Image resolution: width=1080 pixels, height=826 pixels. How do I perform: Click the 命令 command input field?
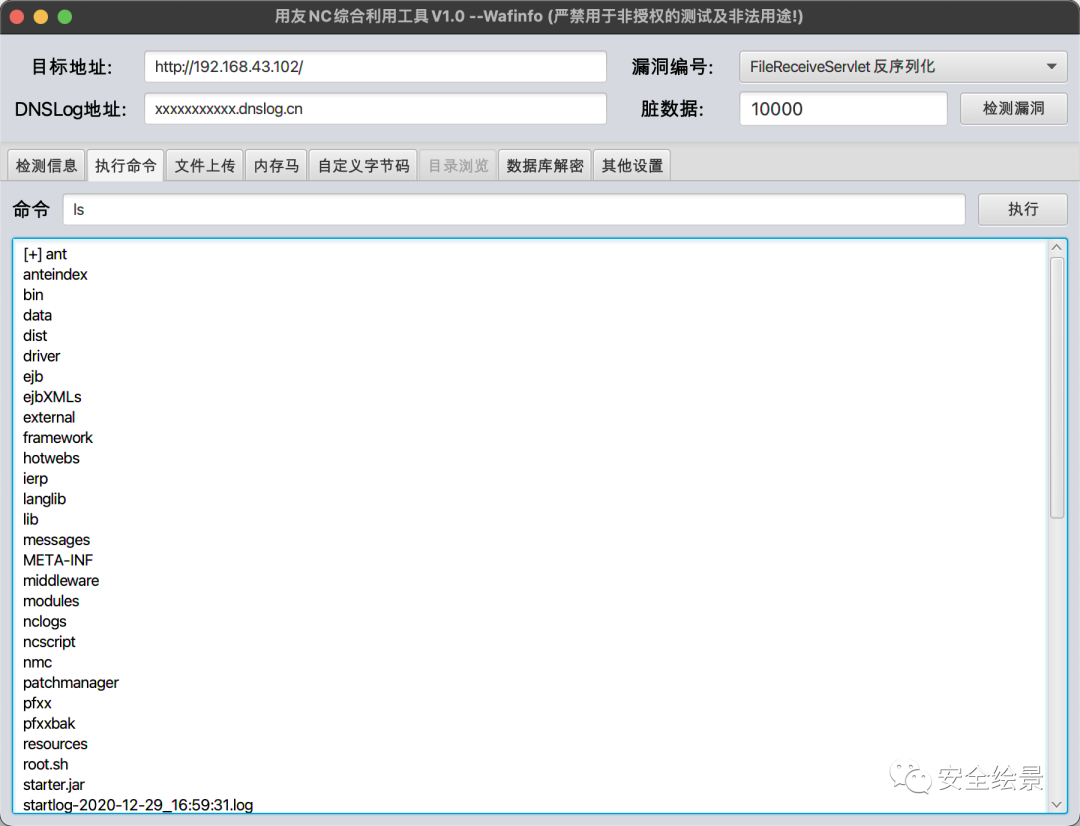click(514, 209)
